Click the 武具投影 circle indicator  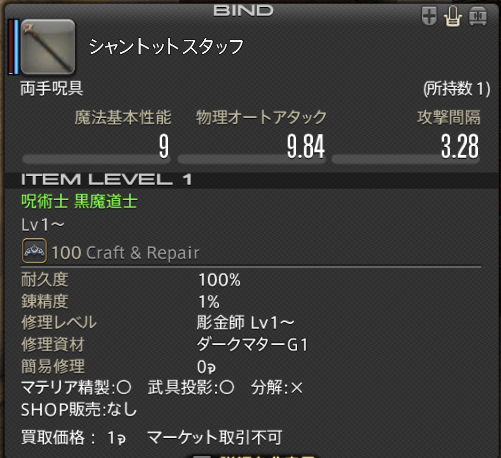[x=227, y=388]
